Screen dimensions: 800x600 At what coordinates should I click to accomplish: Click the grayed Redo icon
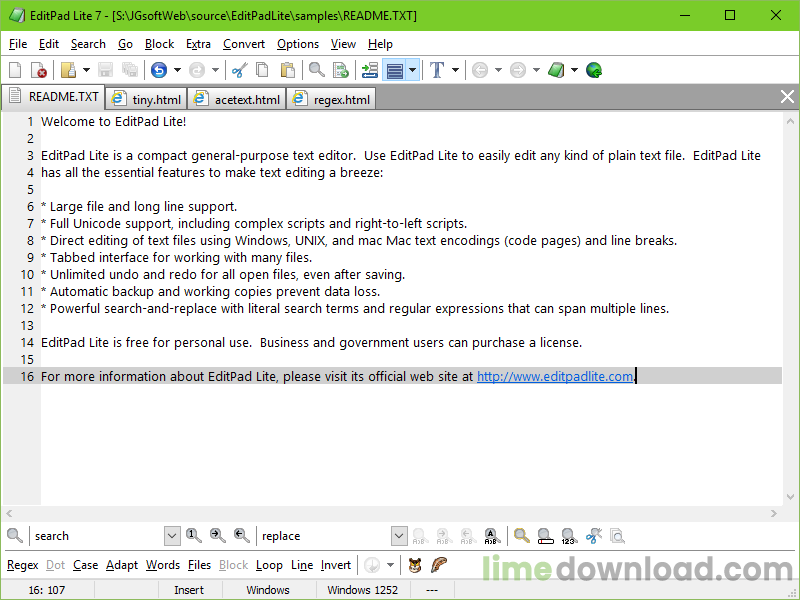pyautogui.click(x=197, y=70)
